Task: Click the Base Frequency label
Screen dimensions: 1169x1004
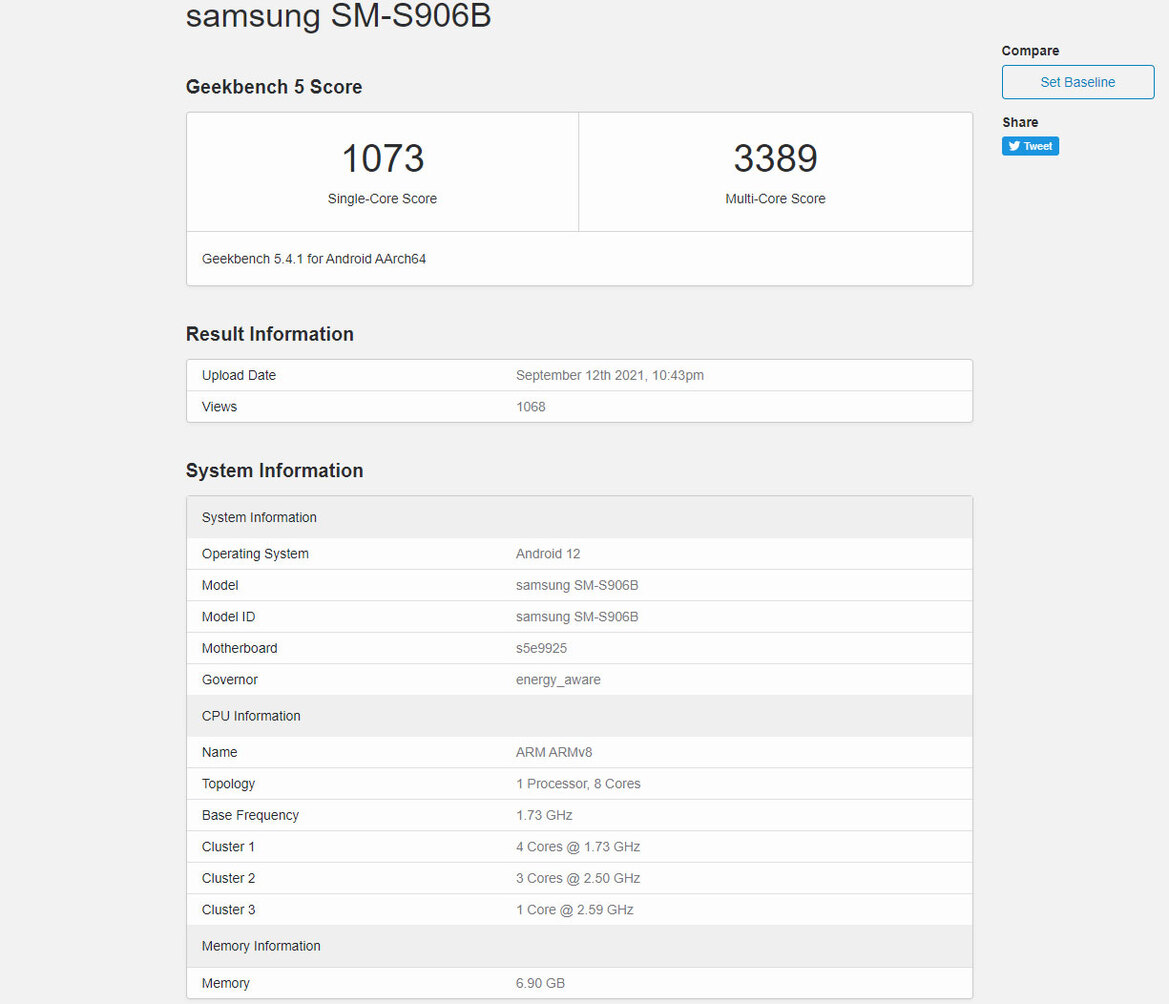Action: coord(250,815)
